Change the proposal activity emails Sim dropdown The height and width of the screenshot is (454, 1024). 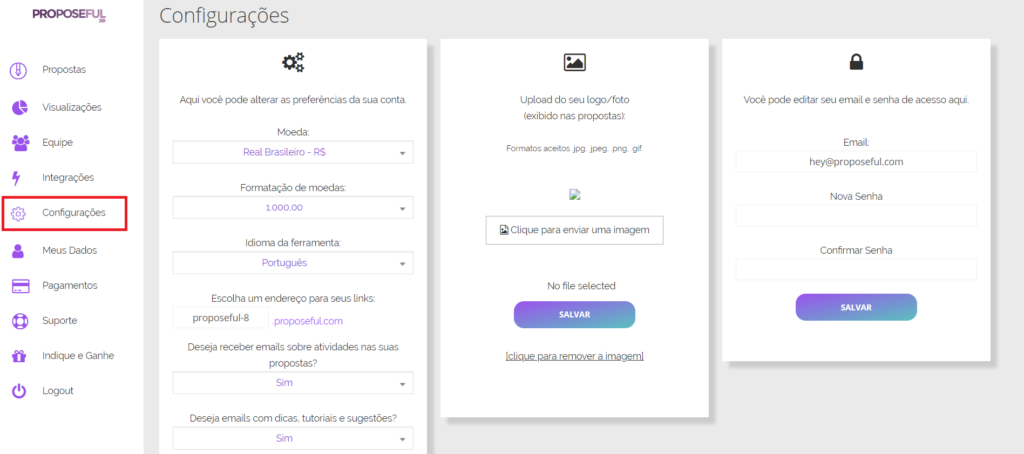coord(293,383)
